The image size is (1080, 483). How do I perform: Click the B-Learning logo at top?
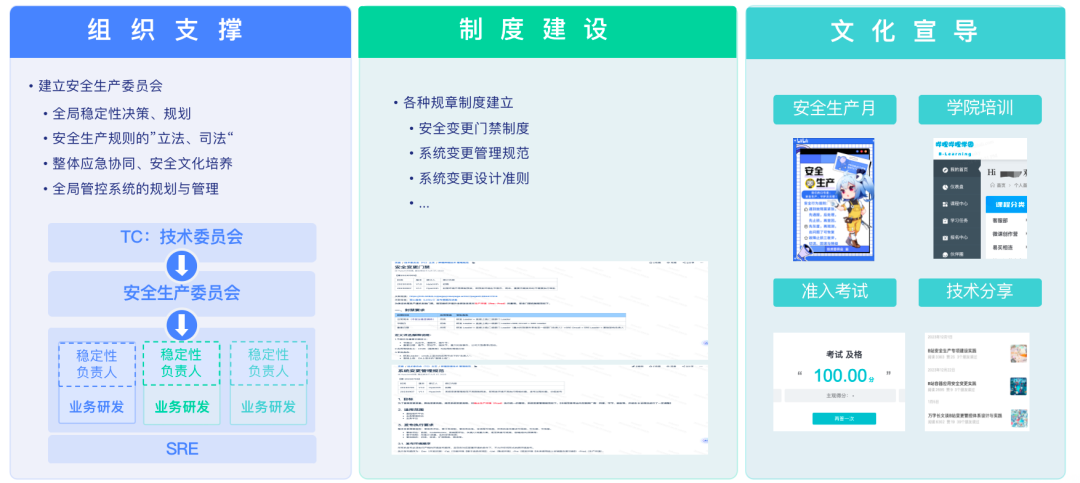click(x=953, y=148)
